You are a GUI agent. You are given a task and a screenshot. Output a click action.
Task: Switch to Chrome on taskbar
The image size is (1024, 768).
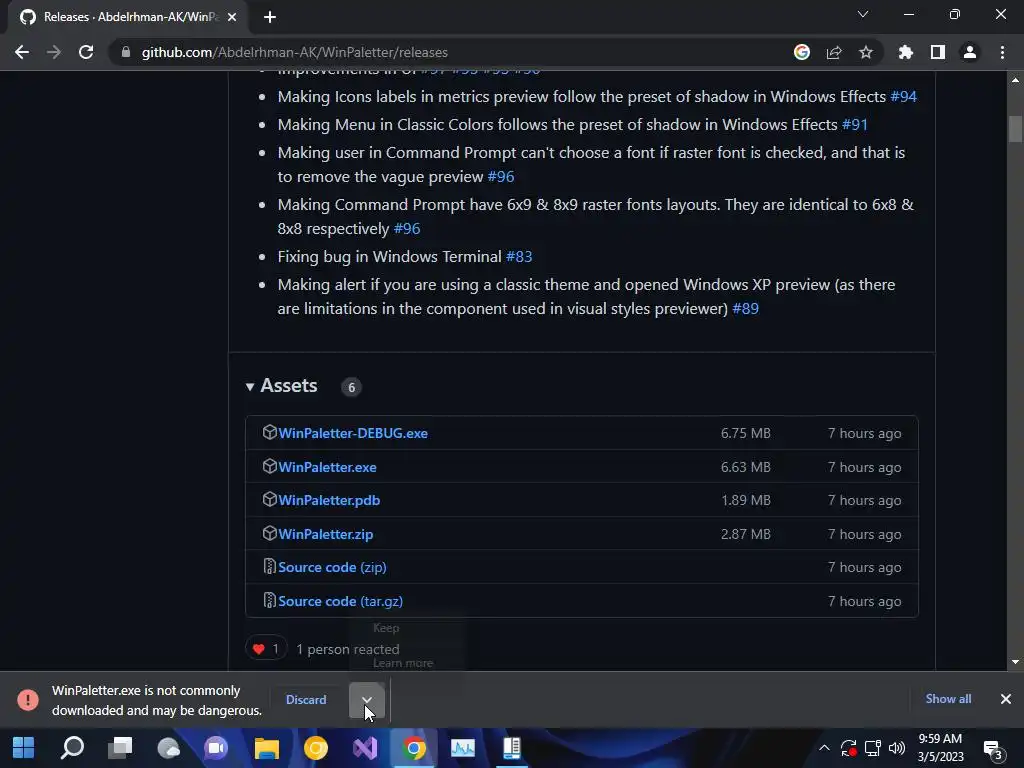(x=413, y=748)
